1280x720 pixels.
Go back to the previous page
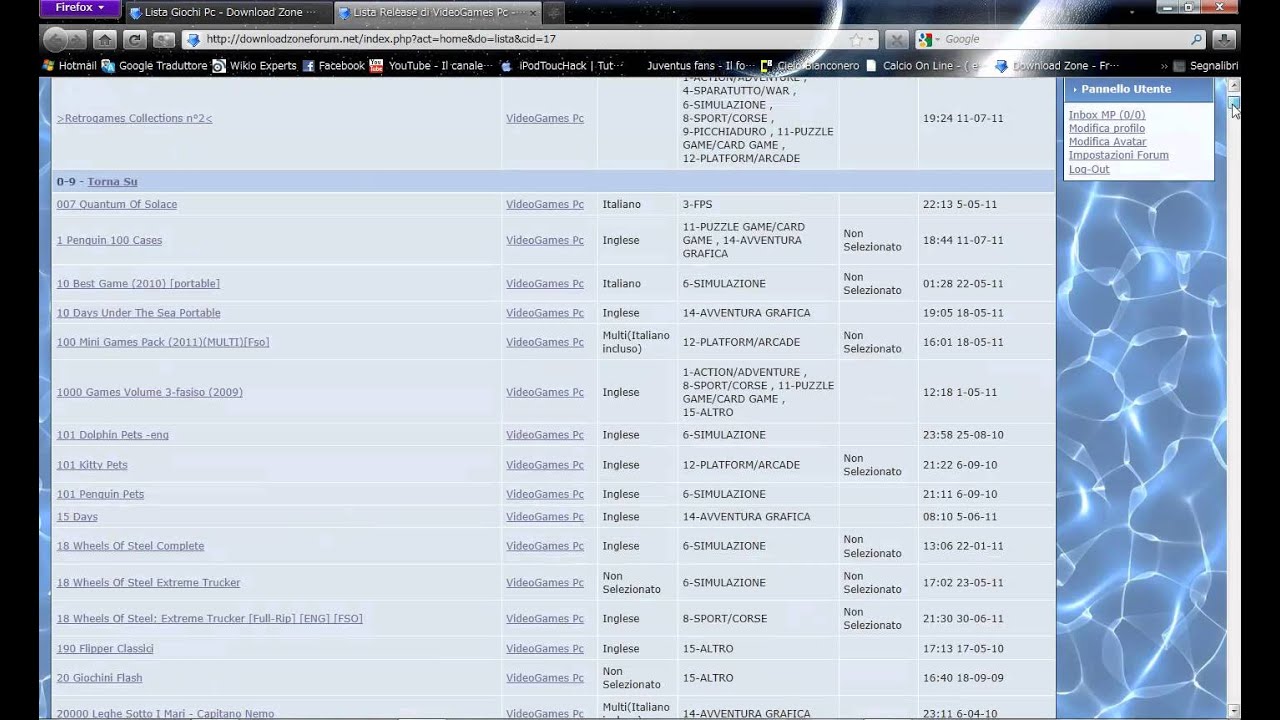click(54, 39)
